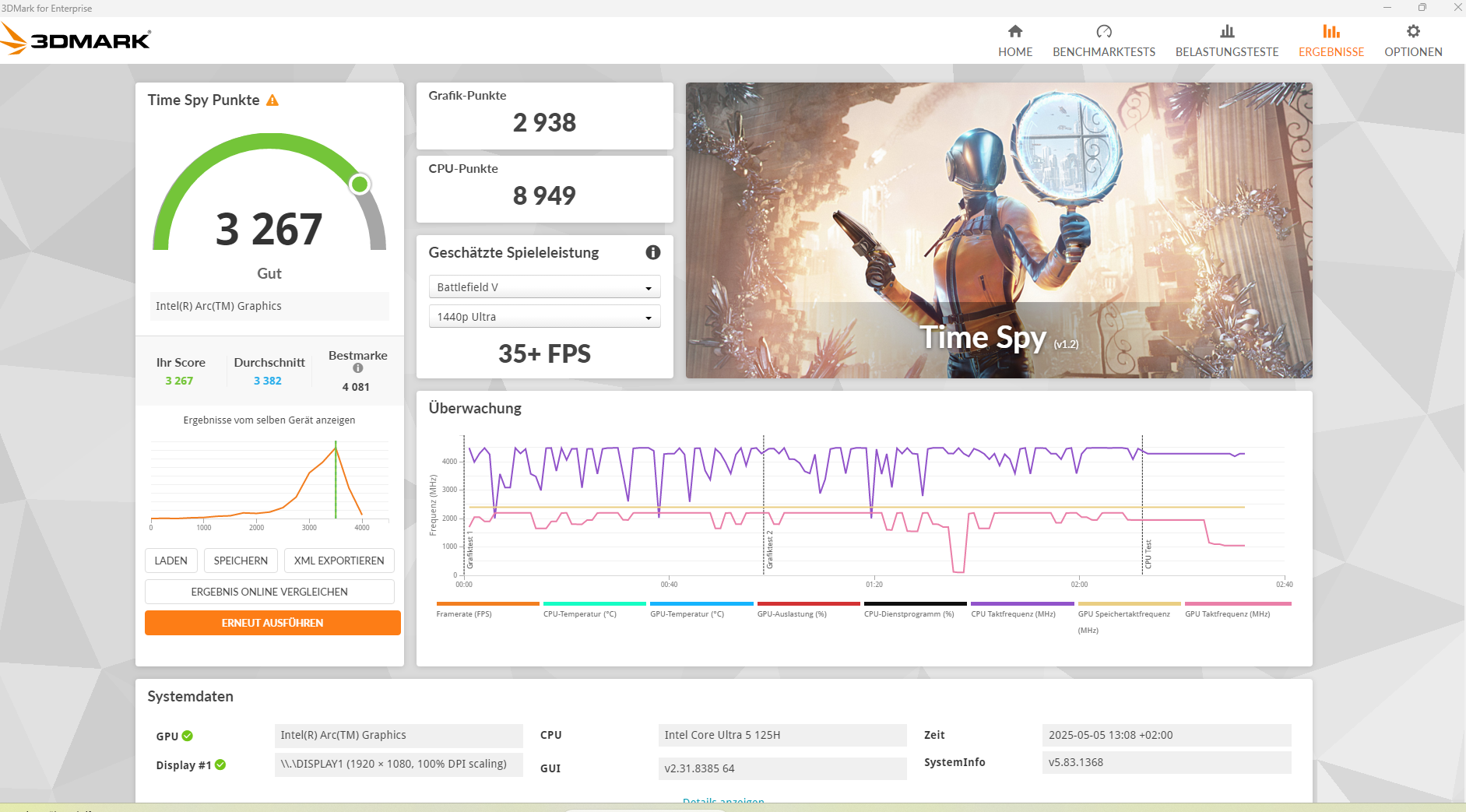Toggle GPU-Temperatur legend color

click(x=701, y=603)
